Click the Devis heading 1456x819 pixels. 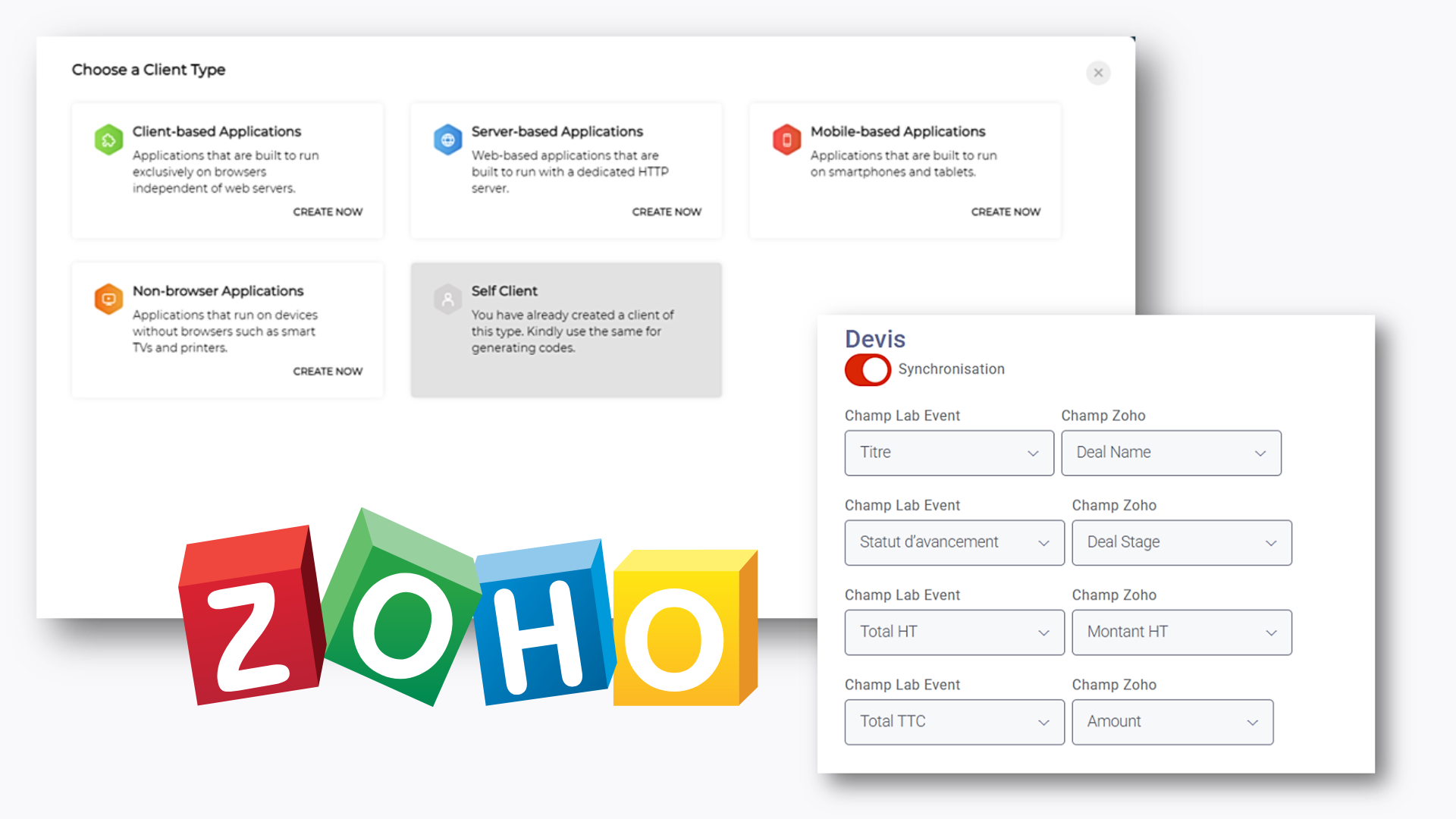pyautogui.click(x=875, y=339)
